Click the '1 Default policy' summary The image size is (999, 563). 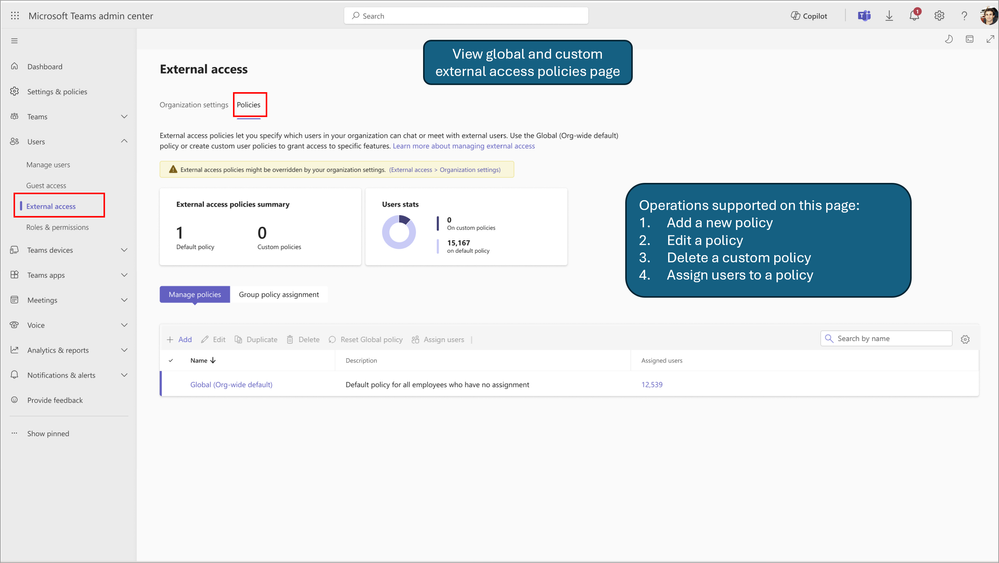pos(195,237)
